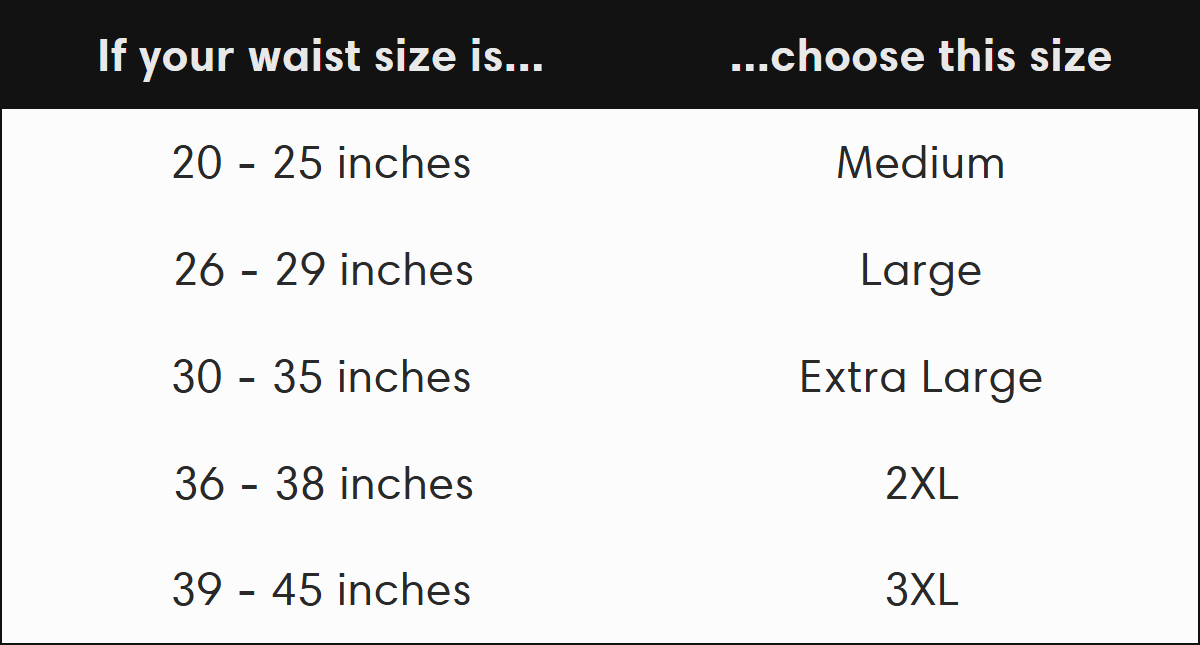
Task: Click the word 'Extra' in the size column
Action: pos(853,378)
